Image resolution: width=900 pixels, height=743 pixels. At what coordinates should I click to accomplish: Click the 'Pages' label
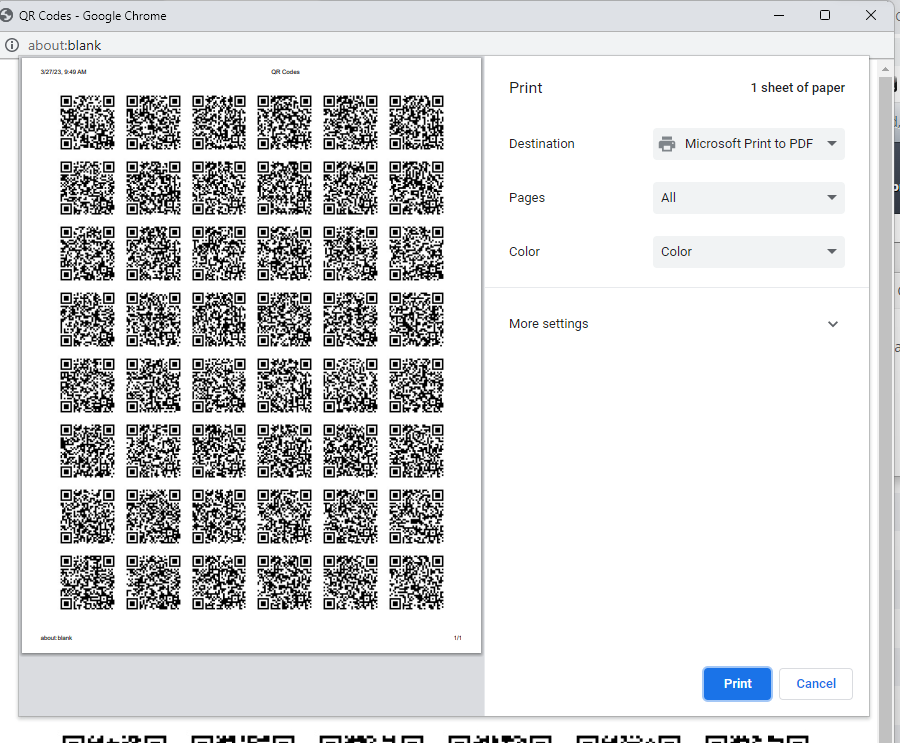(x=526, y=198)
